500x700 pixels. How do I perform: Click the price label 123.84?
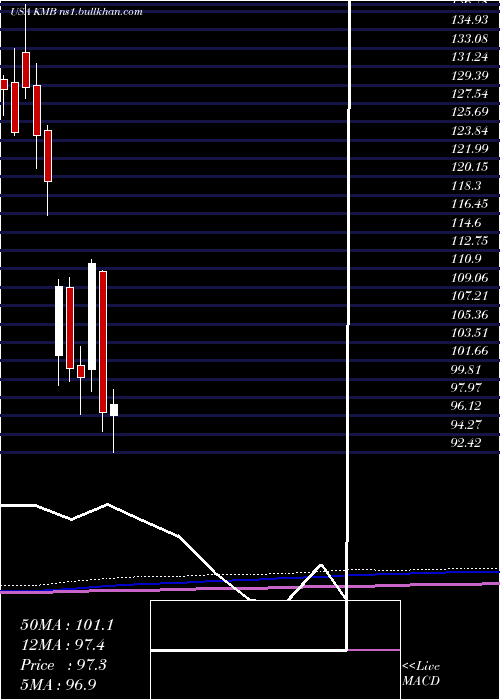469,130
